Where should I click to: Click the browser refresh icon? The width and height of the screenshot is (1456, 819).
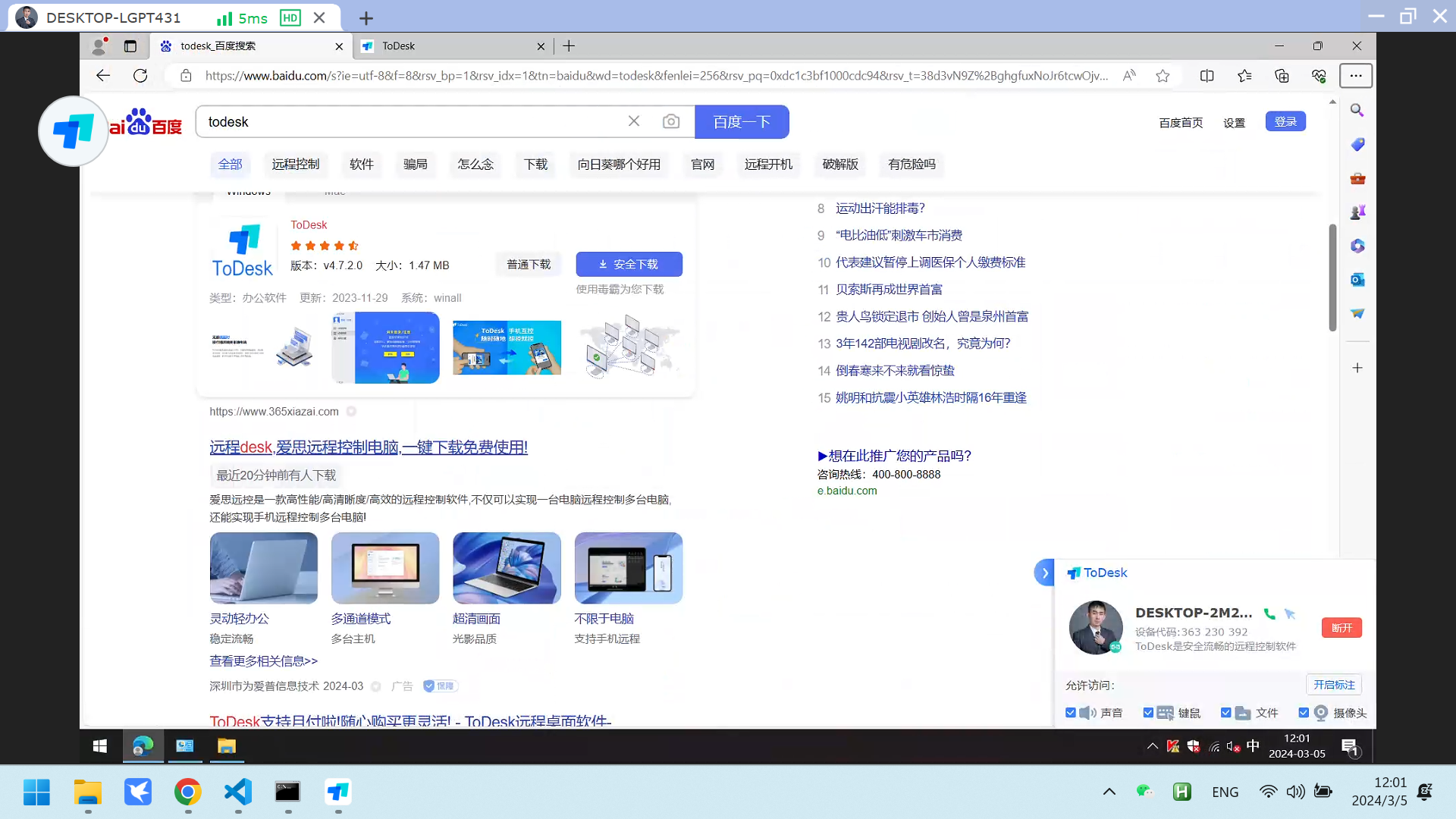pyautogui.click(x=140, y=76)
